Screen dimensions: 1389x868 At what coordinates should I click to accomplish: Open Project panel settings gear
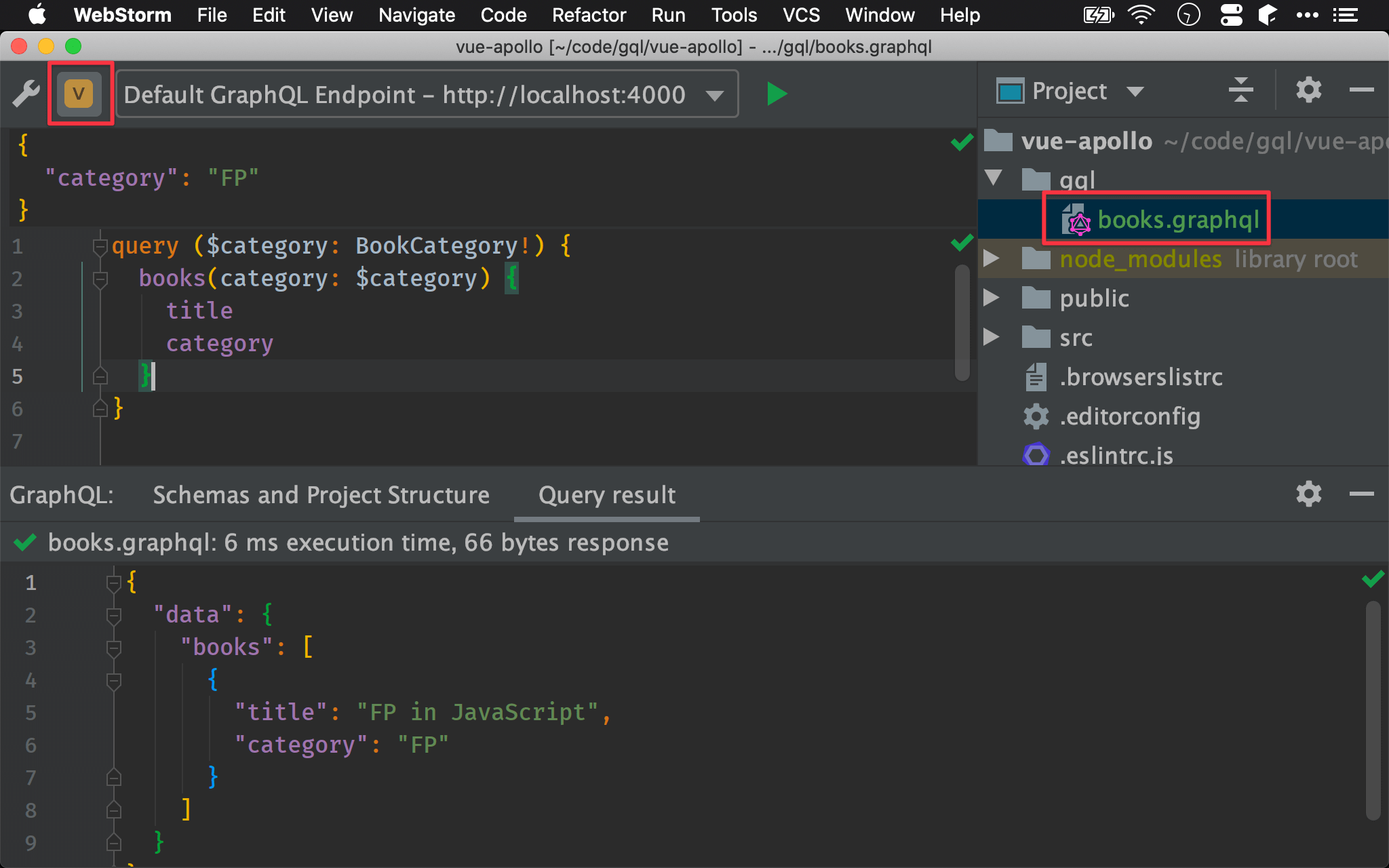(x=1308, y=90)
